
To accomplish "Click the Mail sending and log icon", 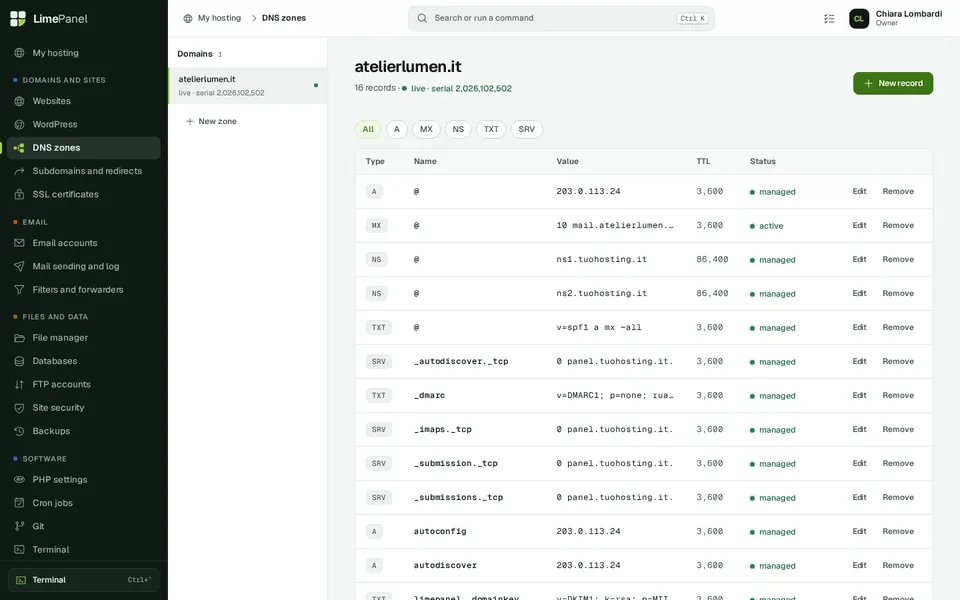I will pyautogui.click(x=19, y=266).
